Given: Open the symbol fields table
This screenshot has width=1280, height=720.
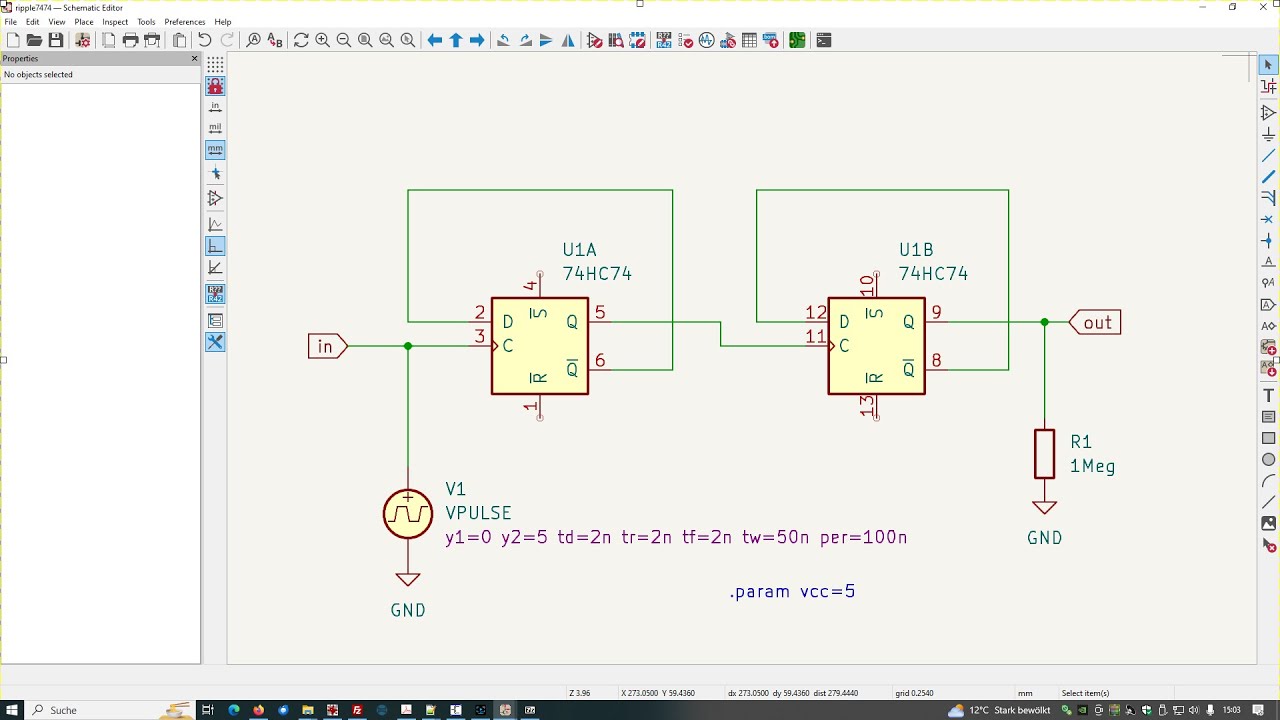Looking at the screenshot, I should point(749,40).
